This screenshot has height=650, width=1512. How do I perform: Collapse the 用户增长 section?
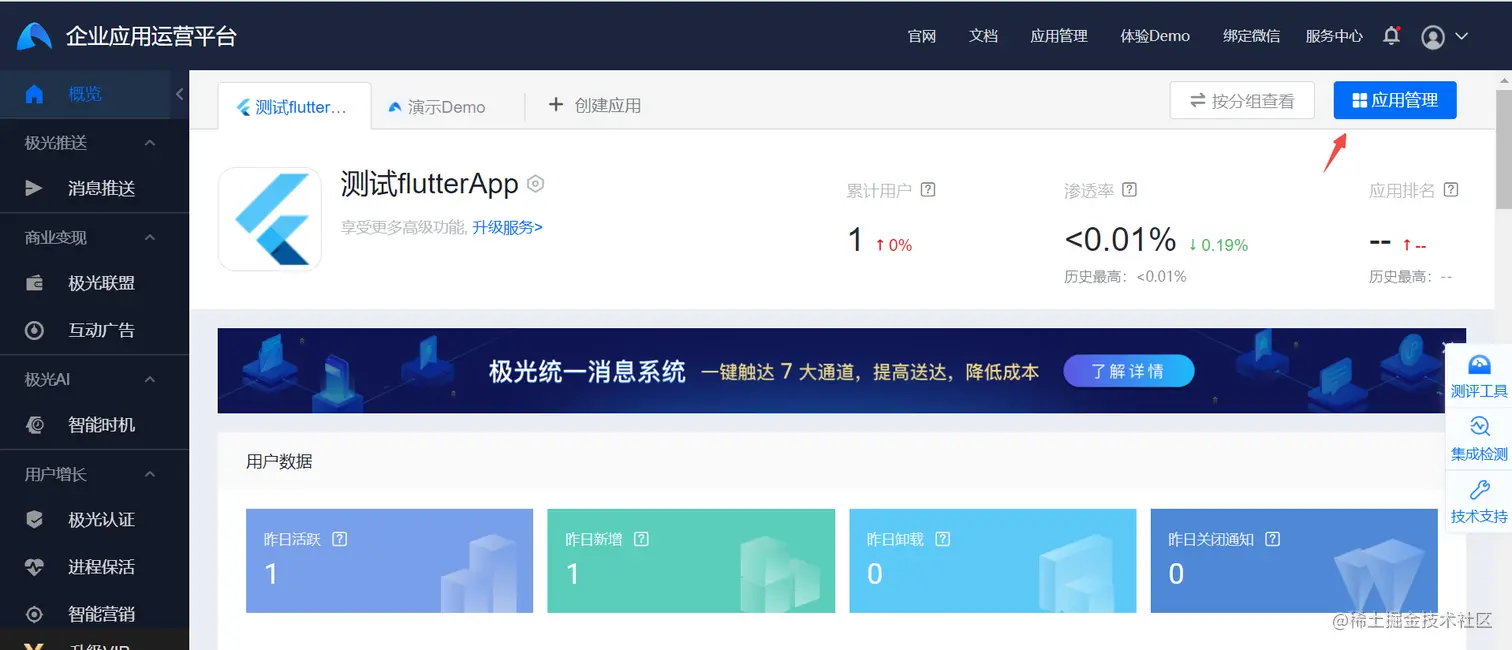tap(150, 474)
